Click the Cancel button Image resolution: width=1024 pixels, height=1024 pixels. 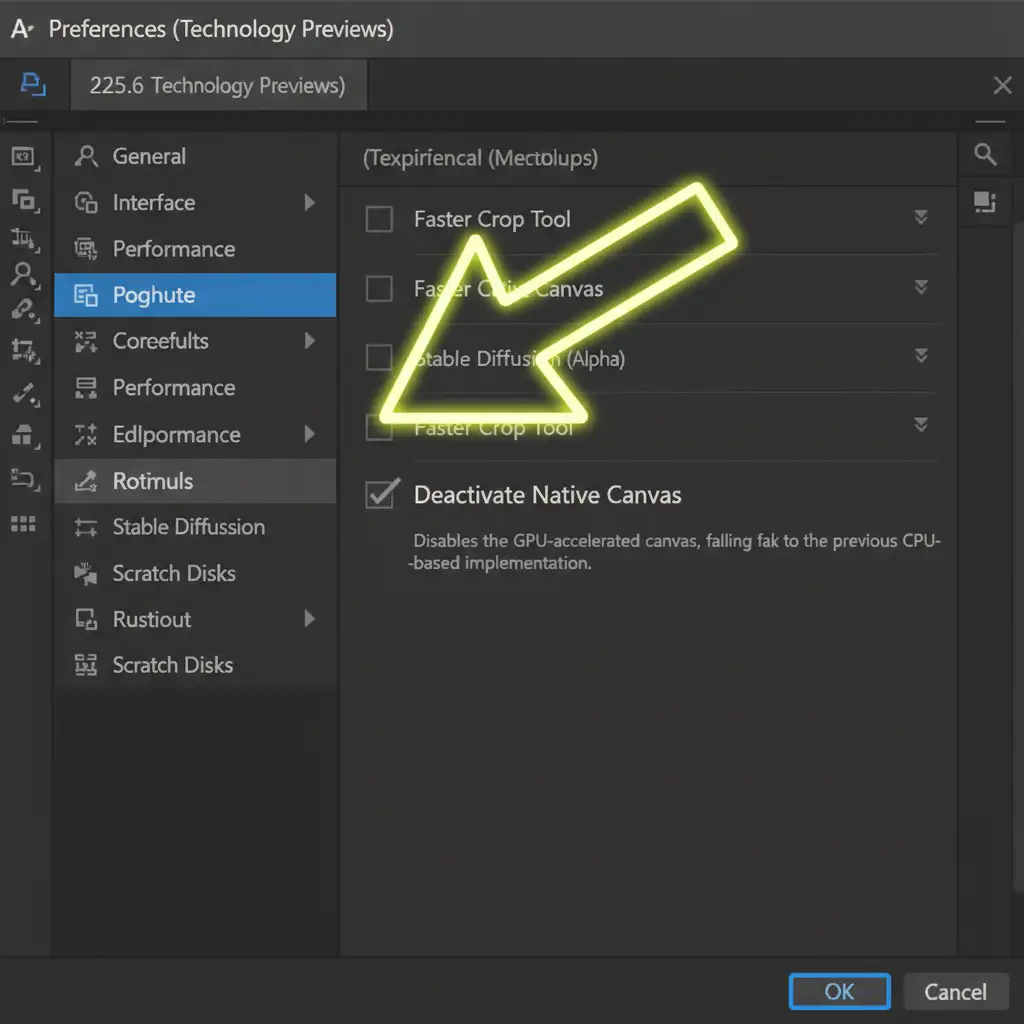pos(954,991)
